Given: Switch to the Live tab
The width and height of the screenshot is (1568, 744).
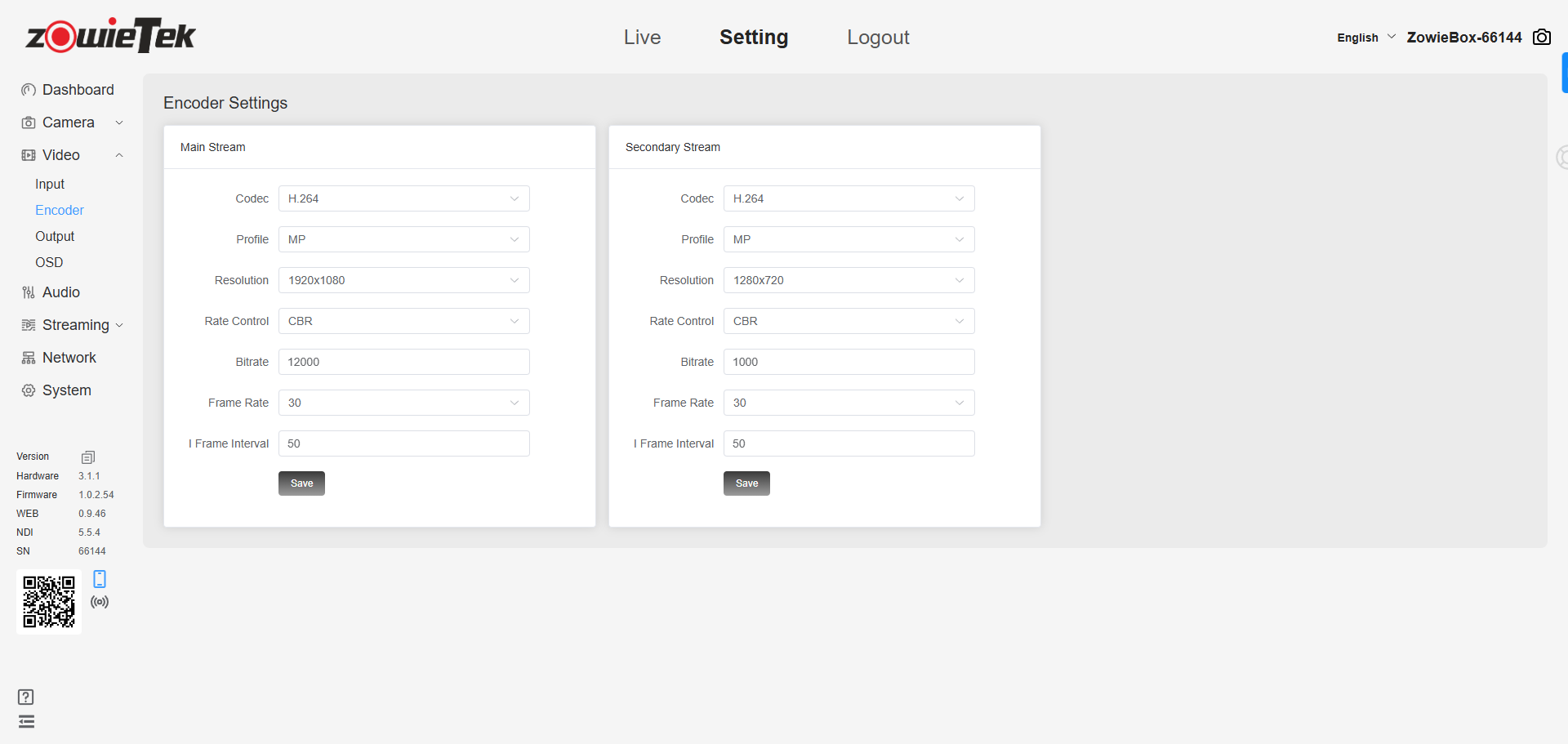Looking at the screenshot, I should (642, 38).
